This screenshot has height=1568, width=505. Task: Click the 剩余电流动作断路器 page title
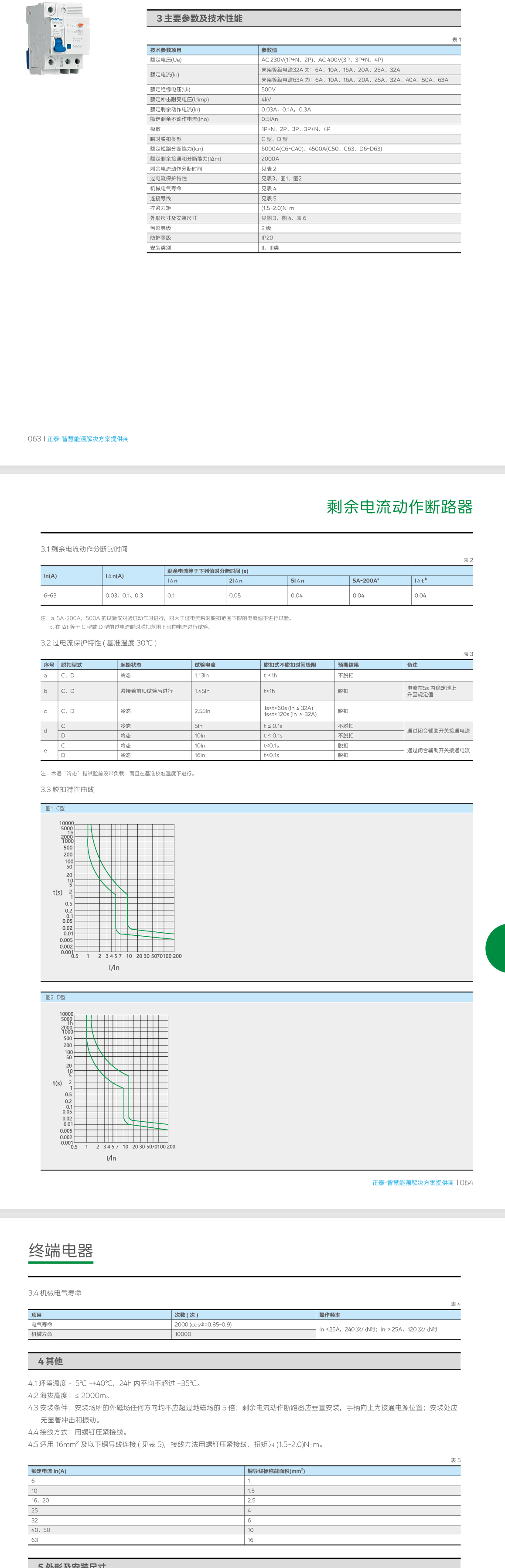[x=399, y=507]
